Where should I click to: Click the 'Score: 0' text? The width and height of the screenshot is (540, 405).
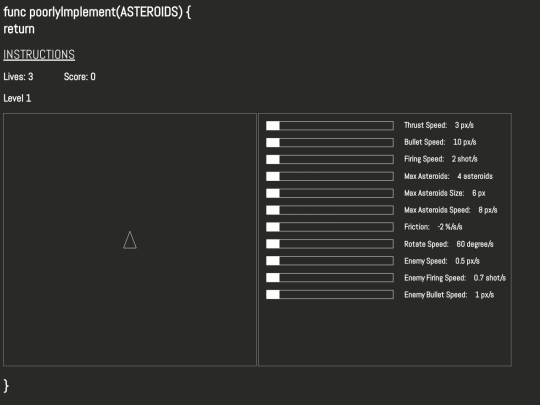[80, 76]
